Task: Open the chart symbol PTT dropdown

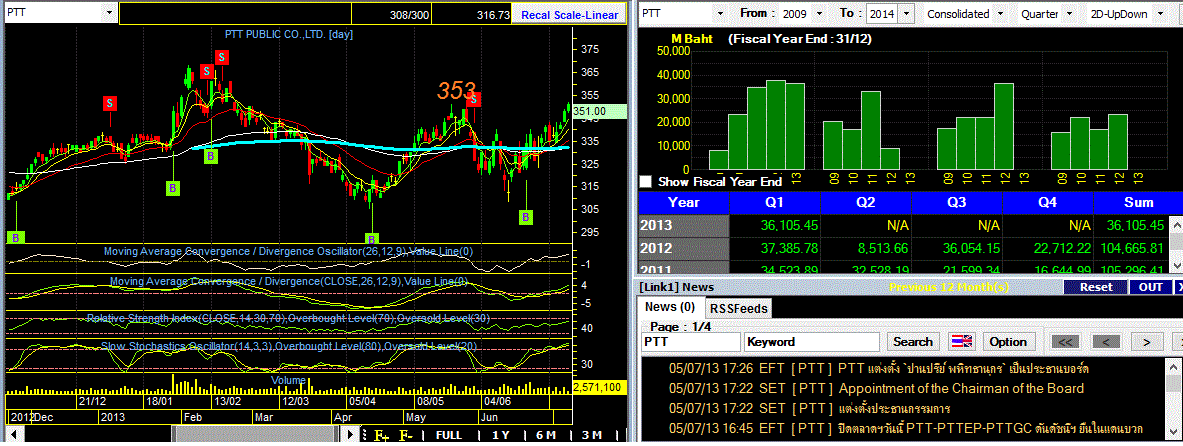Action: 109,13
